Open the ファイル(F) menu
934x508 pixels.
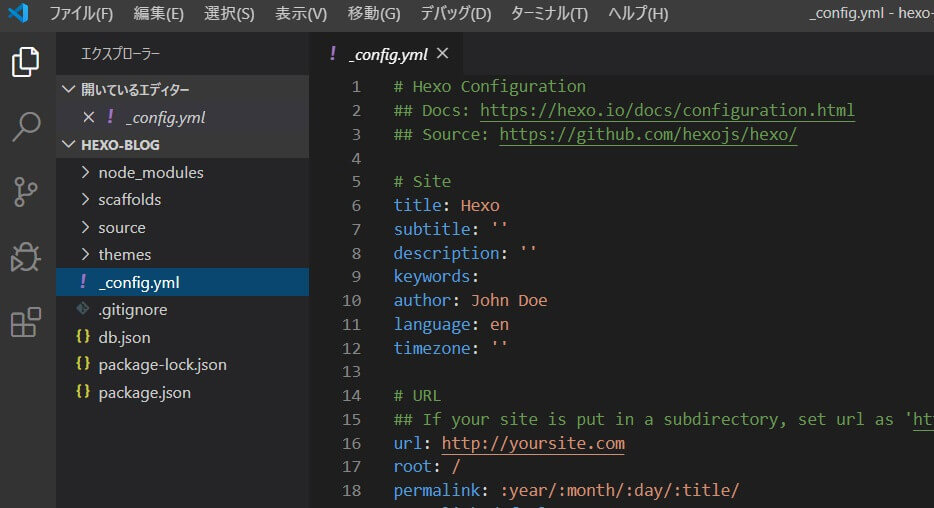tap(81, 13)
